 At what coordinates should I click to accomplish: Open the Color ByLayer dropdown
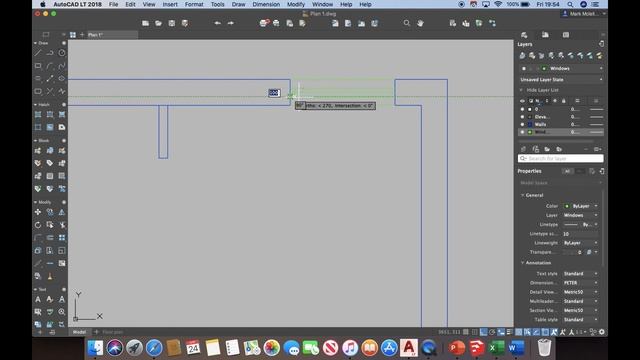[x=581, y=206]
